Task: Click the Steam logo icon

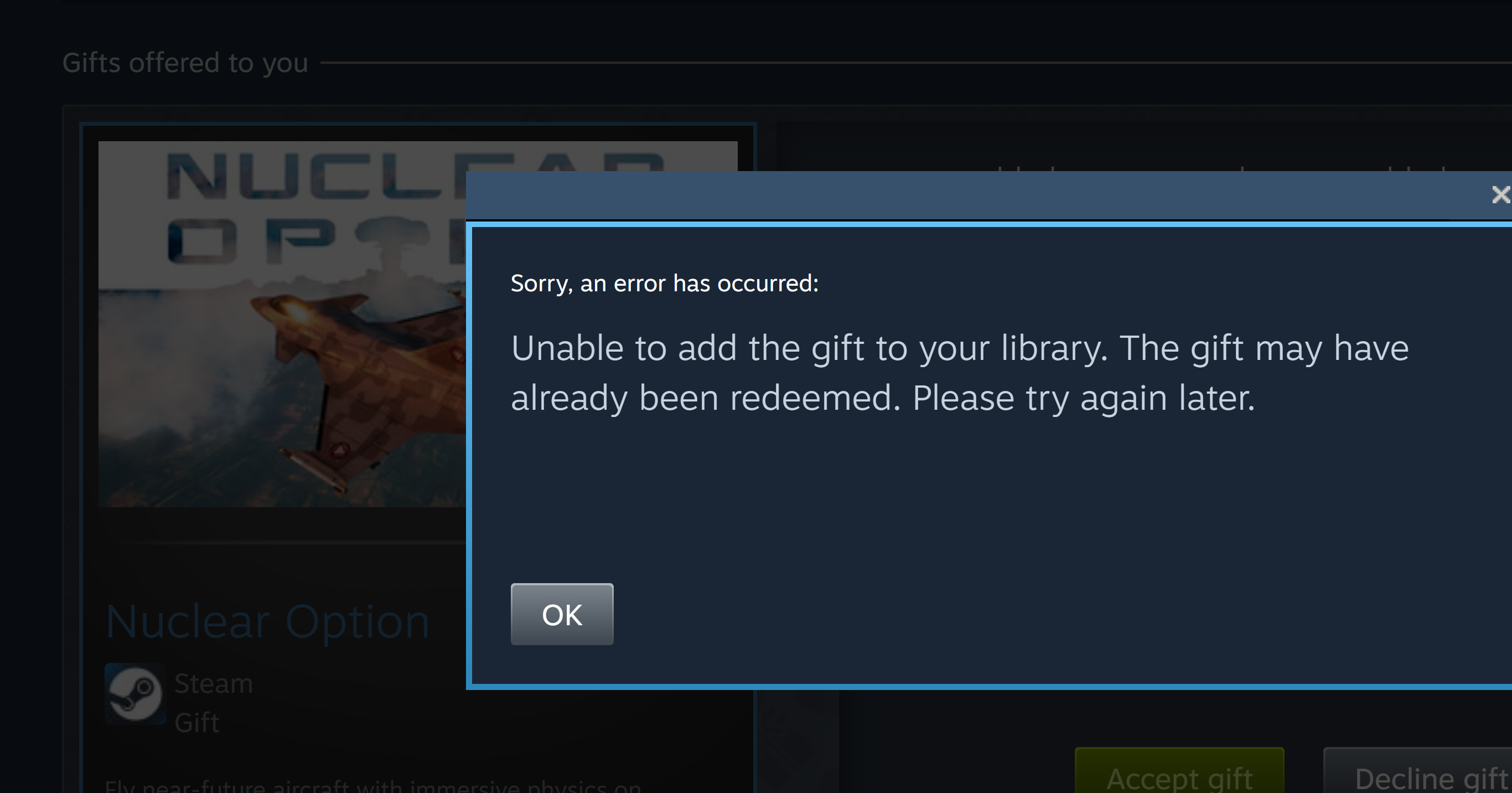Action: [x=135, y=693]
